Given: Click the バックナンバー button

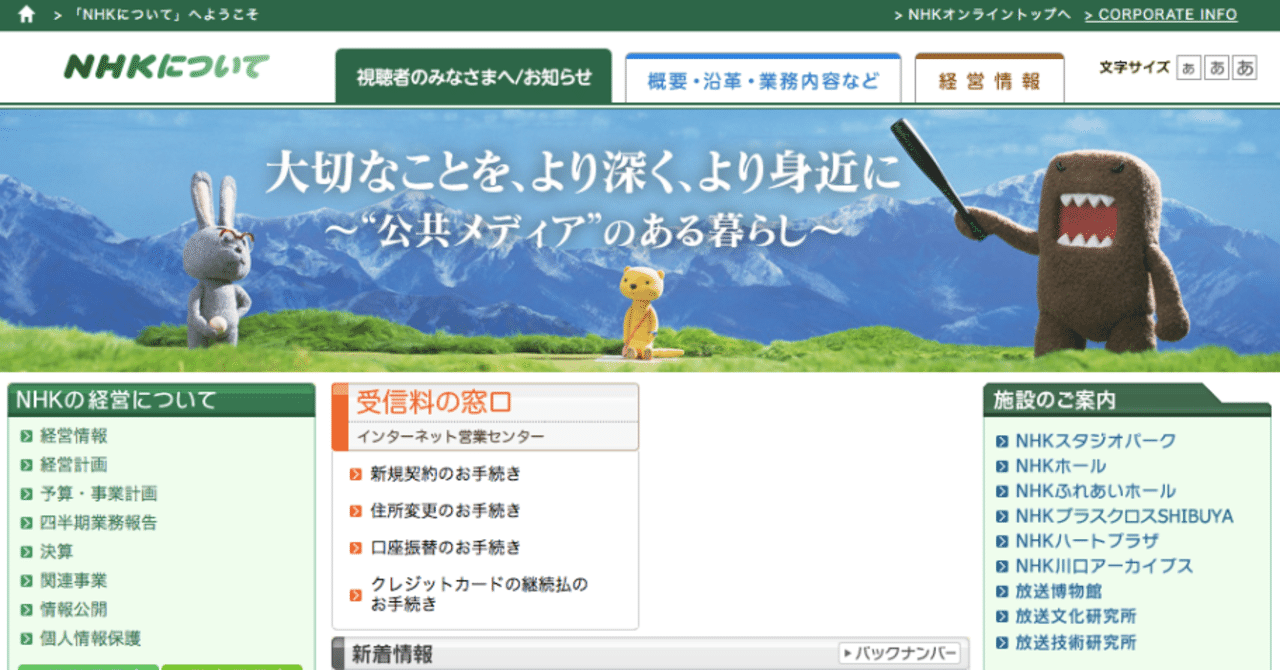Looking at the screenshot, I should point(899,654).
